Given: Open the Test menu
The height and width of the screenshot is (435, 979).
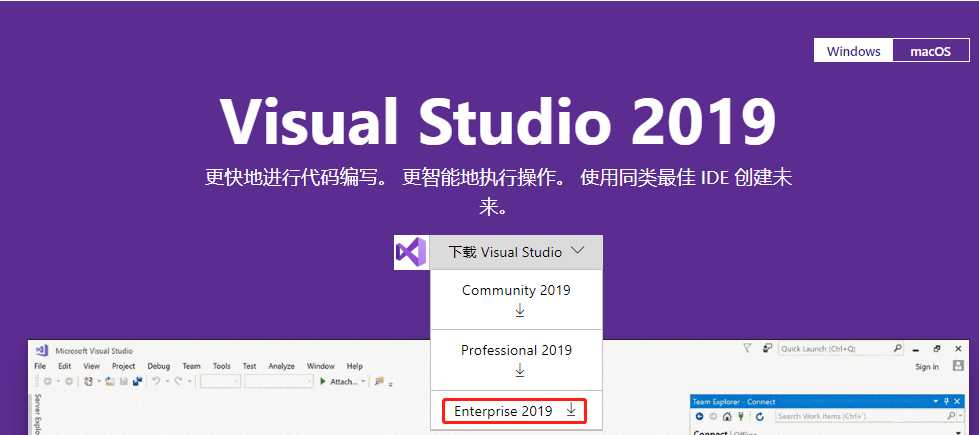Looking at the screenshot, I should (250, 366).
